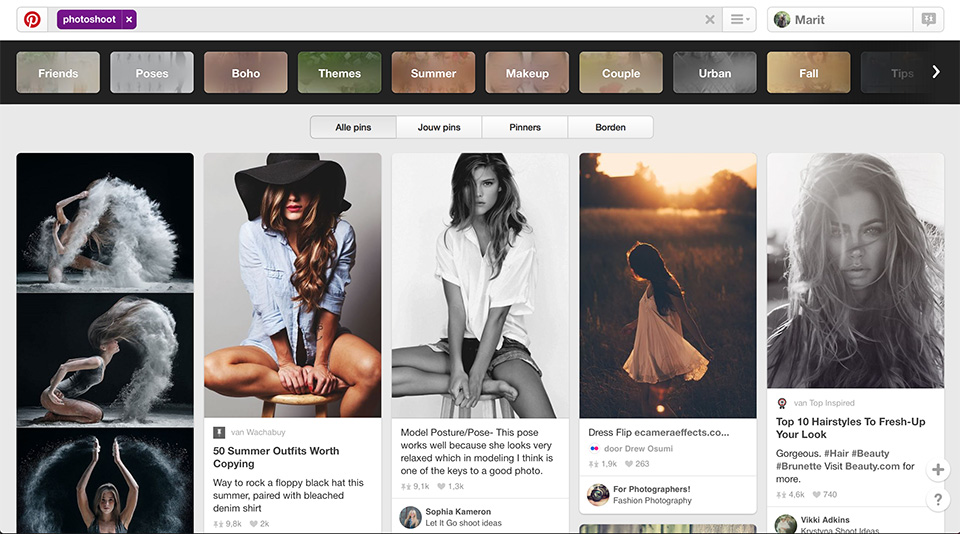Viewport: 960px width, 534px height.
Task: Select the Alle pins tab
Action: (x=353, y=127)
